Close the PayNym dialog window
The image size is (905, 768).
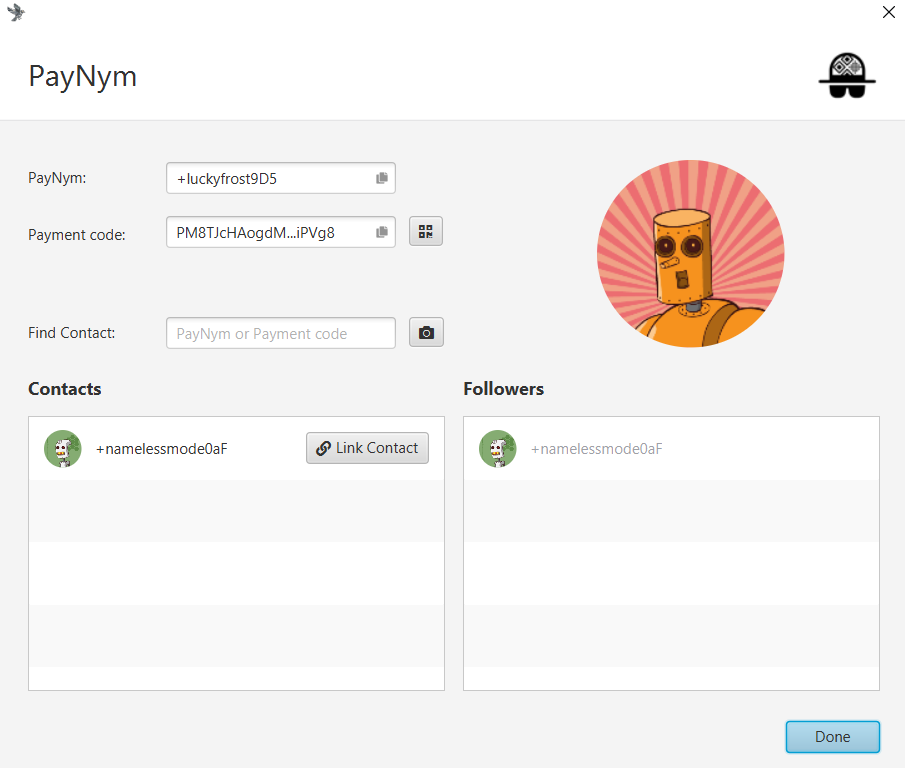click(x=888, y=13)
